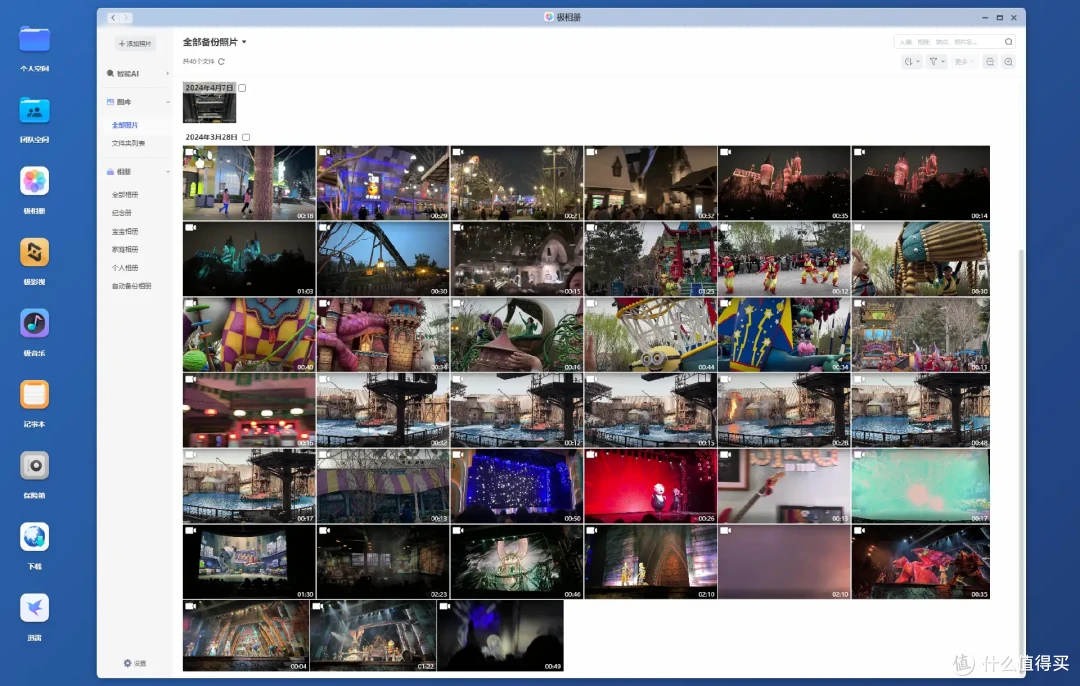Open settings via the sidebar gear icon
This screenshot has width=1080, height=686.
tap(127, 663)
